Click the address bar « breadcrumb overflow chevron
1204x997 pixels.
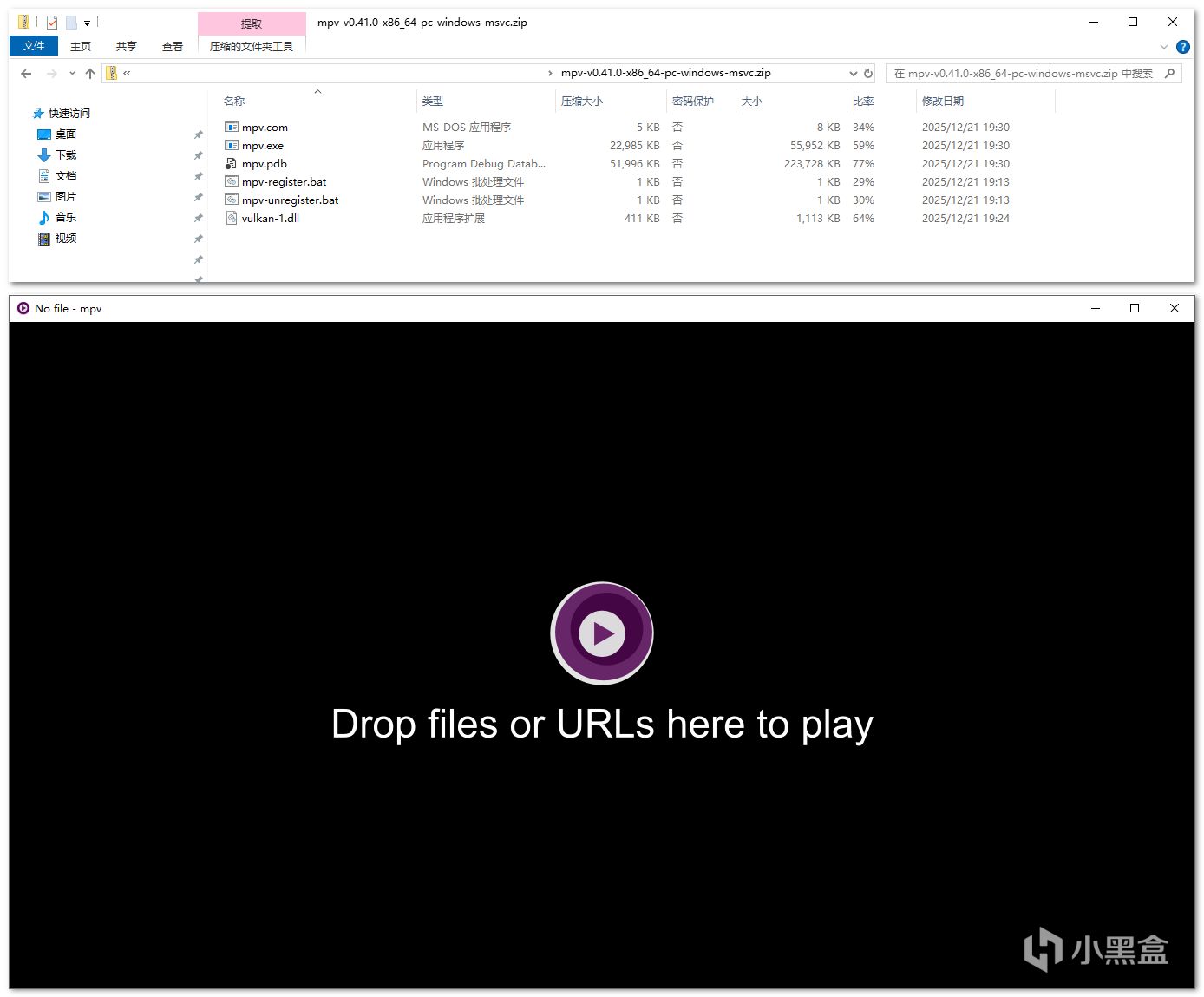[x=127, y=73]
